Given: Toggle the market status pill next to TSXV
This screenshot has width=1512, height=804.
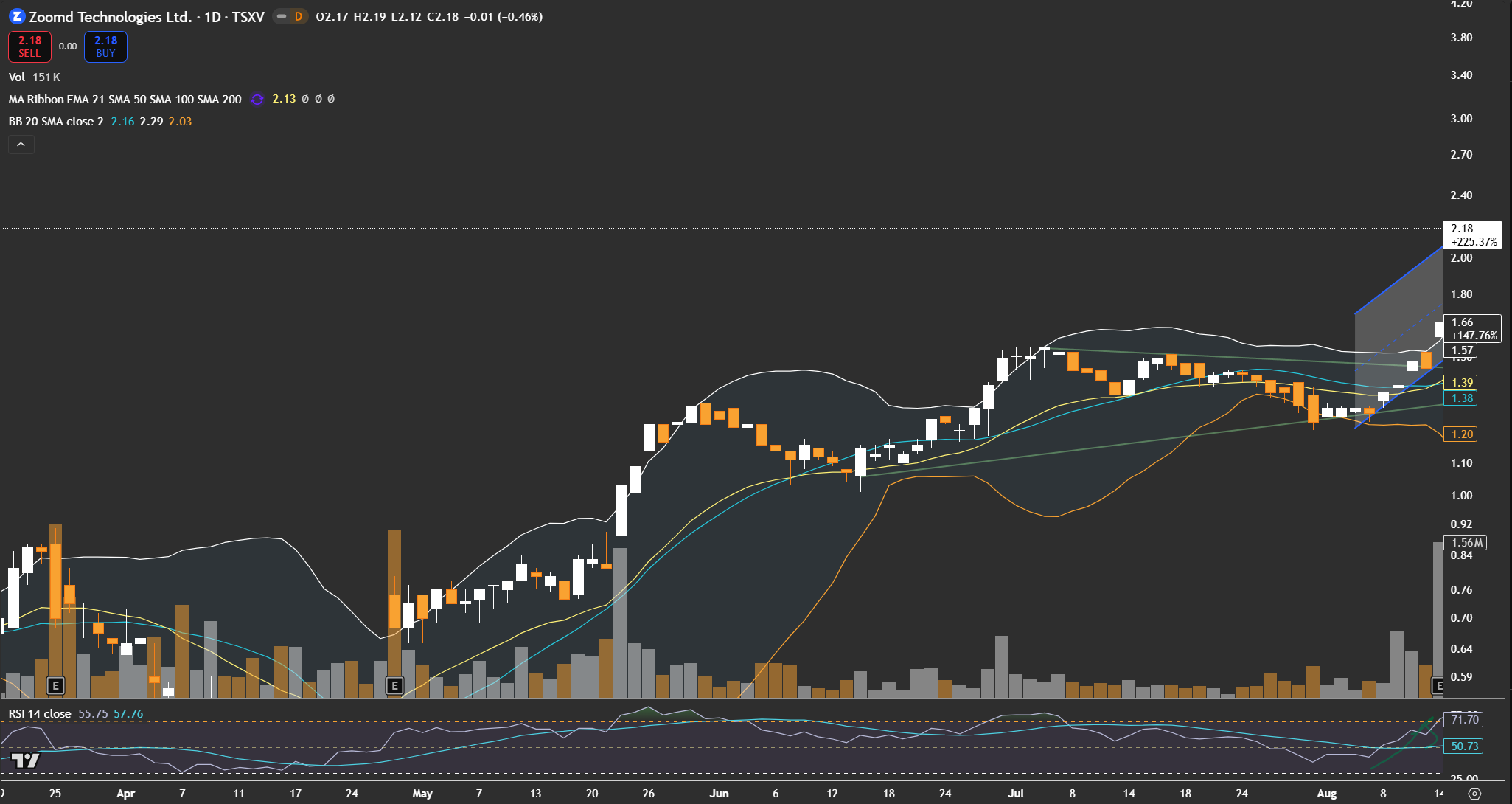Looking at the screenshot, I should [282, 16].
